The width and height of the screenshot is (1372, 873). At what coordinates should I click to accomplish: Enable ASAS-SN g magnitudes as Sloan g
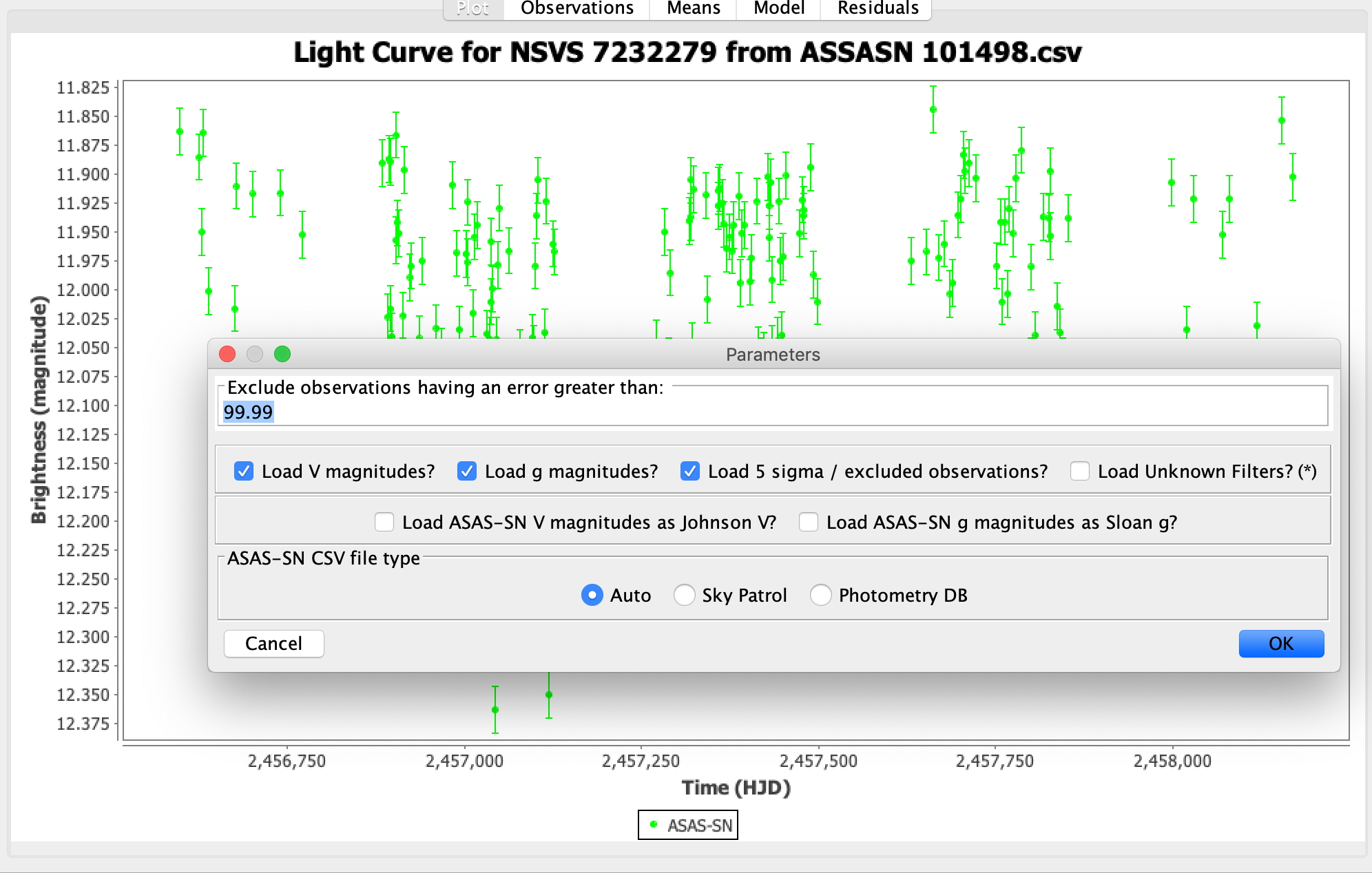click(x=809, y=522)
